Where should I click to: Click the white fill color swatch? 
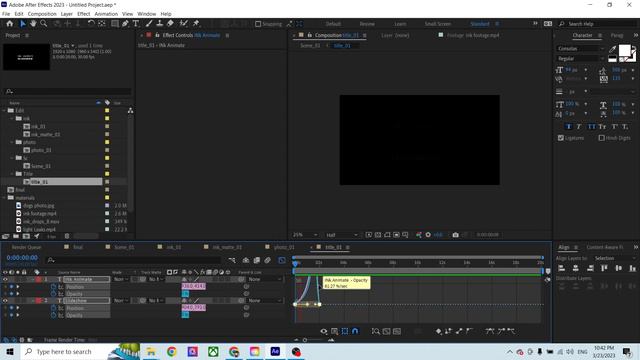click(624, 50)
